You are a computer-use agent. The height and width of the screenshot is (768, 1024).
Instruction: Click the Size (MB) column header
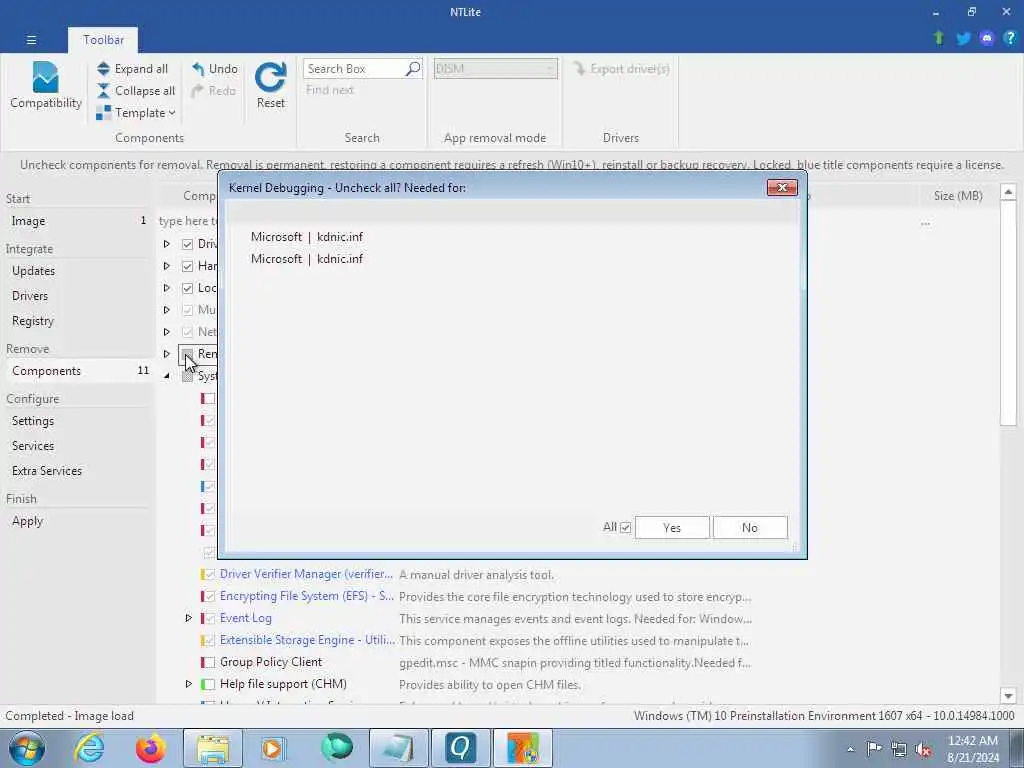tap(958, 195)
